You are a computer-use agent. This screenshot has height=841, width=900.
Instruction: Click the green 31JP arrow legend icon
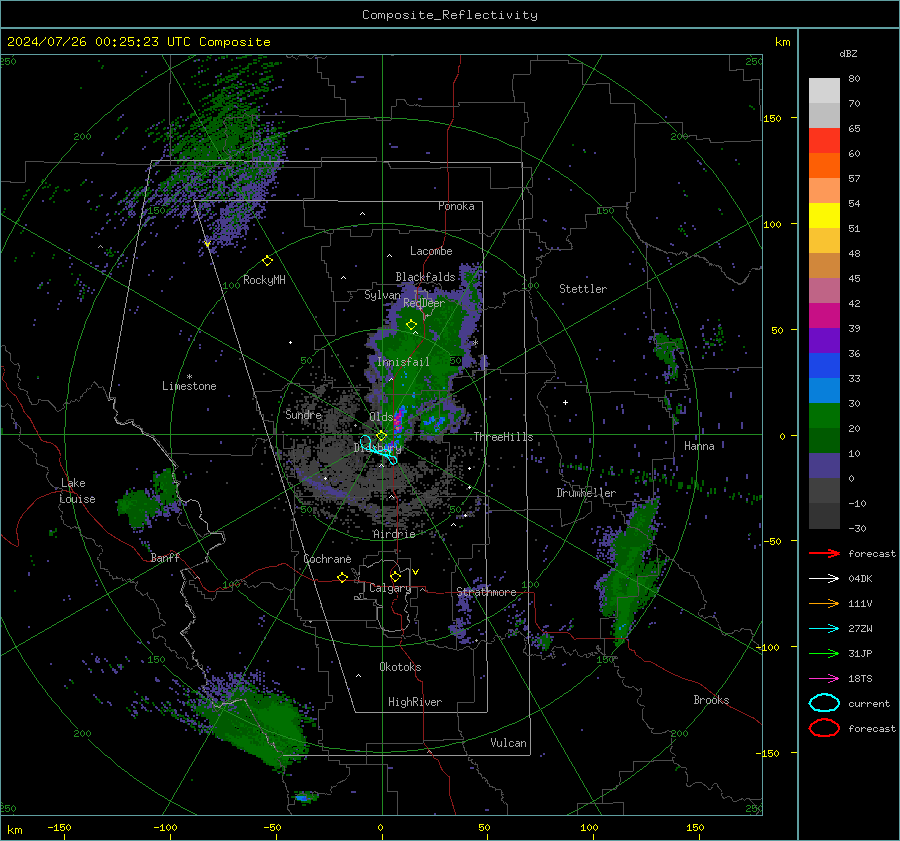point(824,653)
